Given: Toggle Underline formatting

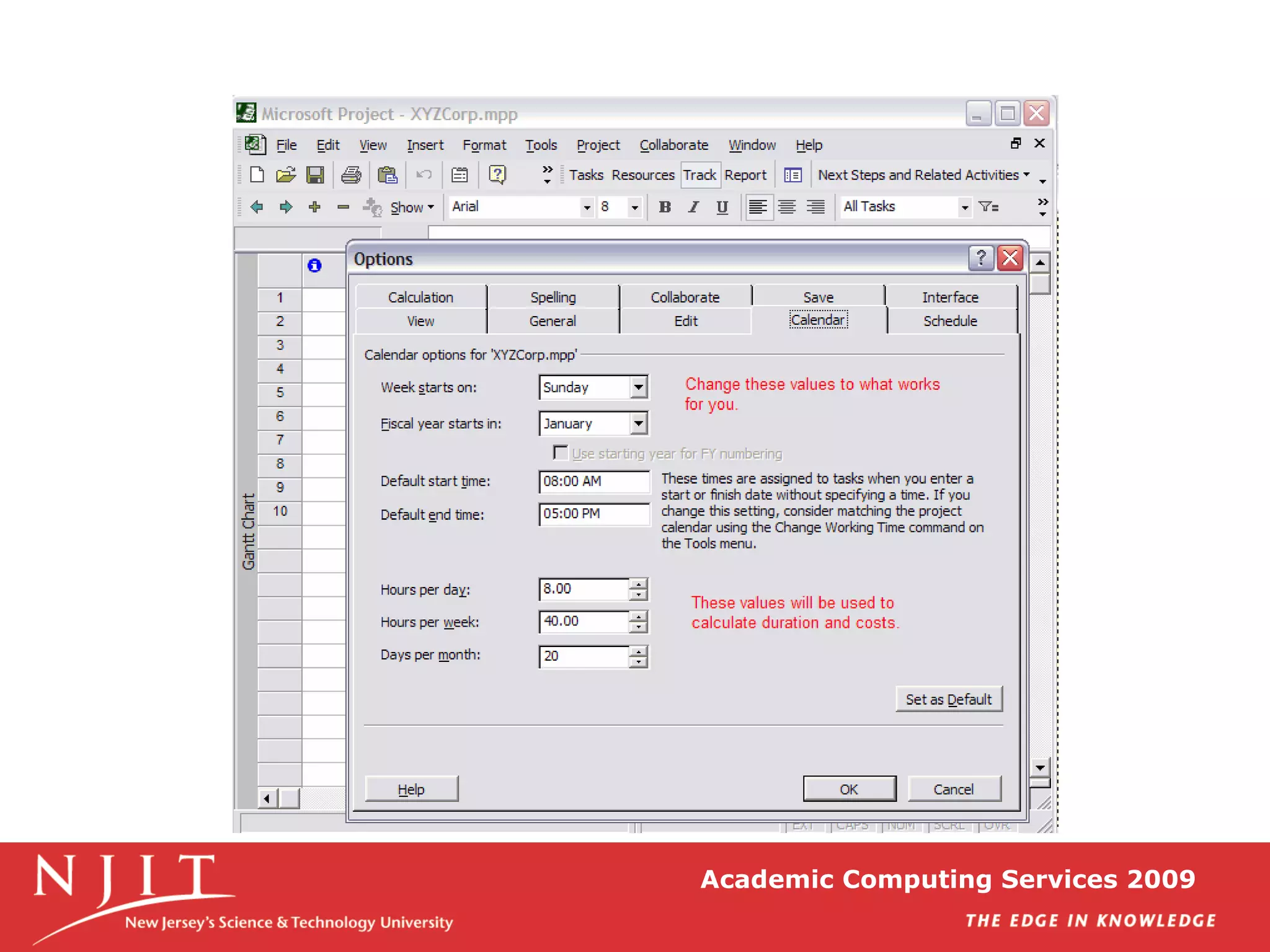Looking at the screenshot, I should coord(722,207).
